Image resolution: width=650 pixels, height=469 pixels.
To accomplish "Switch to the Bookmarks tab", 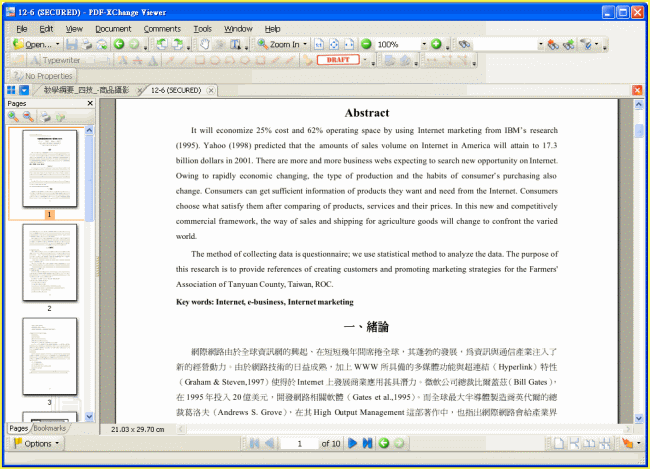I will [50, 428].
